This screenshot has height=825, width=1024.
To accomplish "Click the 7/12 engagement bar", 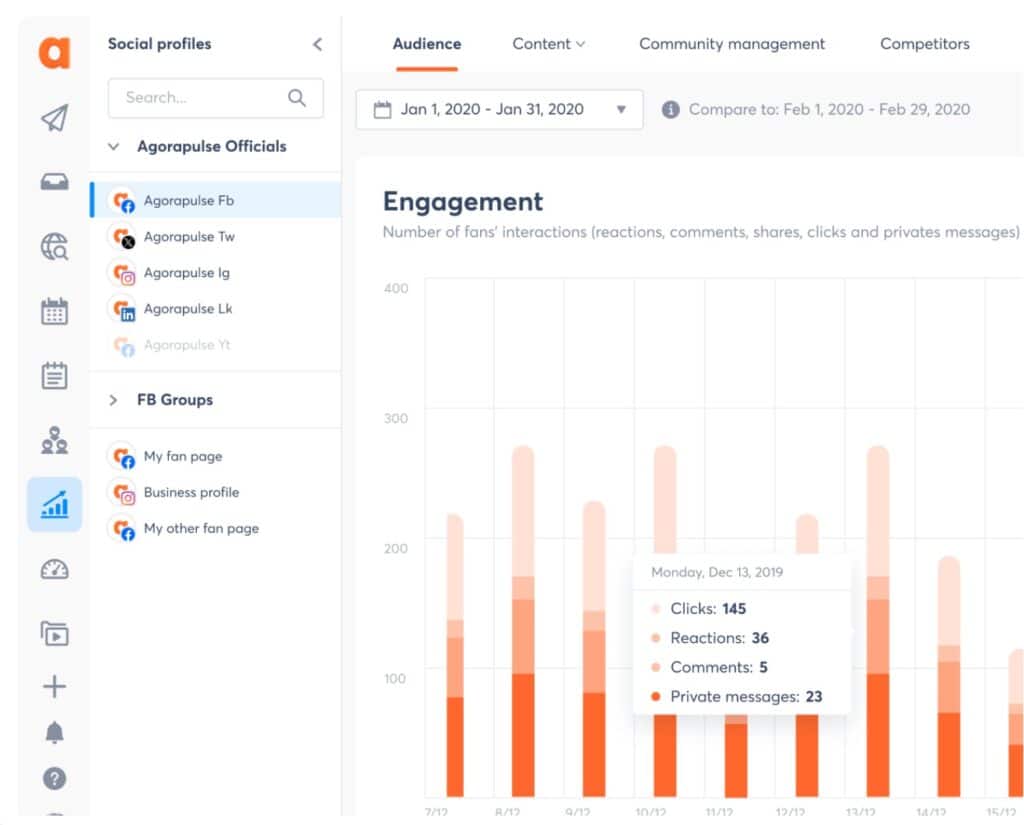I will pos(455,655).
